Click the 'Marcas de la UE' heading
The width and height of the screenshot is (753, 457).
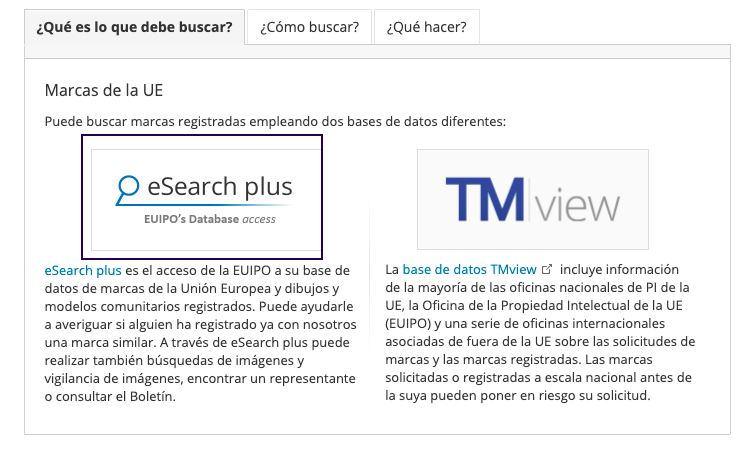click(x=104, y=90)
